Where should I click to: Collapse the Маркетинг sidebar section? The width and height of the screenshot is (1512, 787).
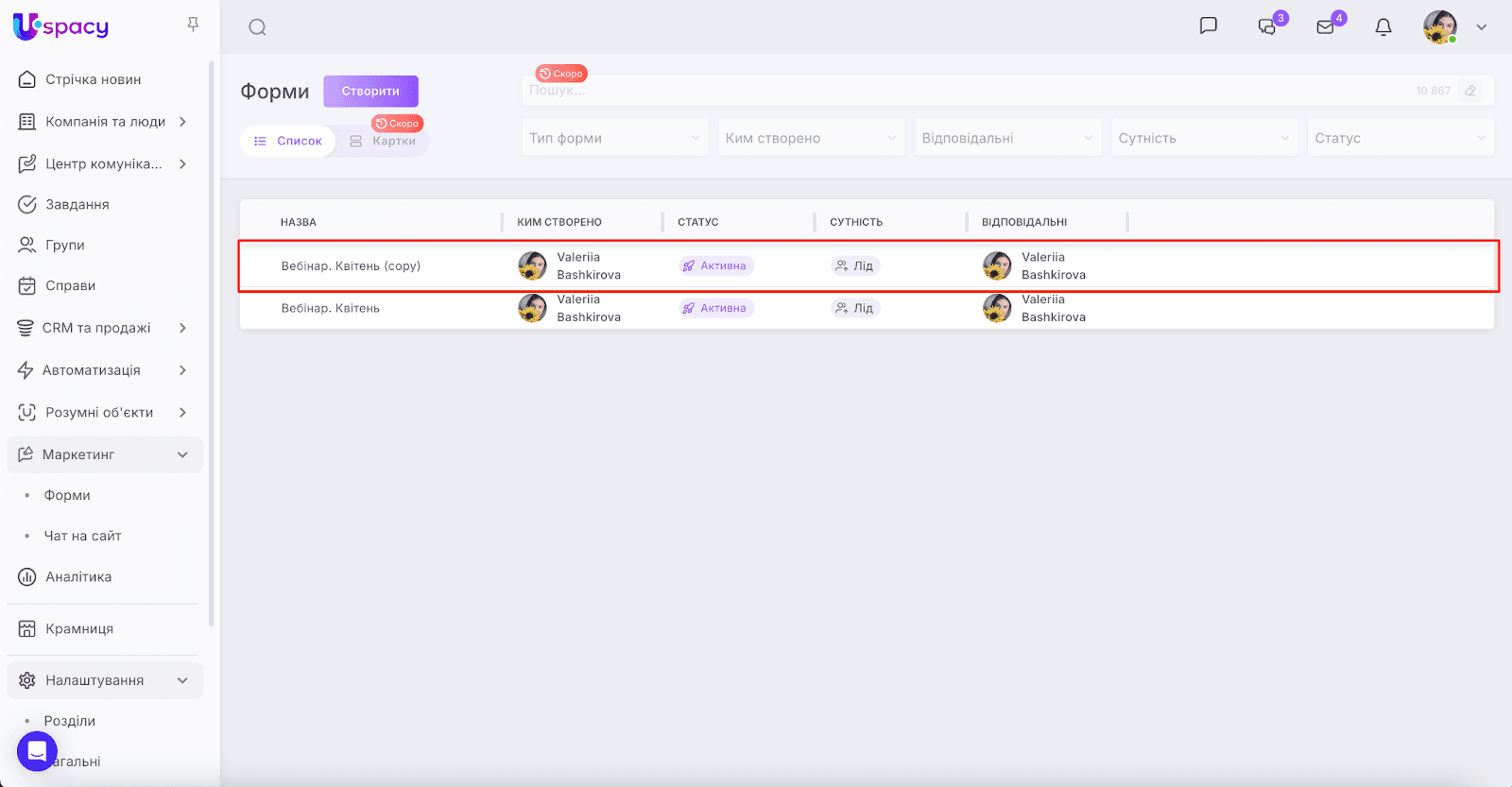[x=182, y=454]
